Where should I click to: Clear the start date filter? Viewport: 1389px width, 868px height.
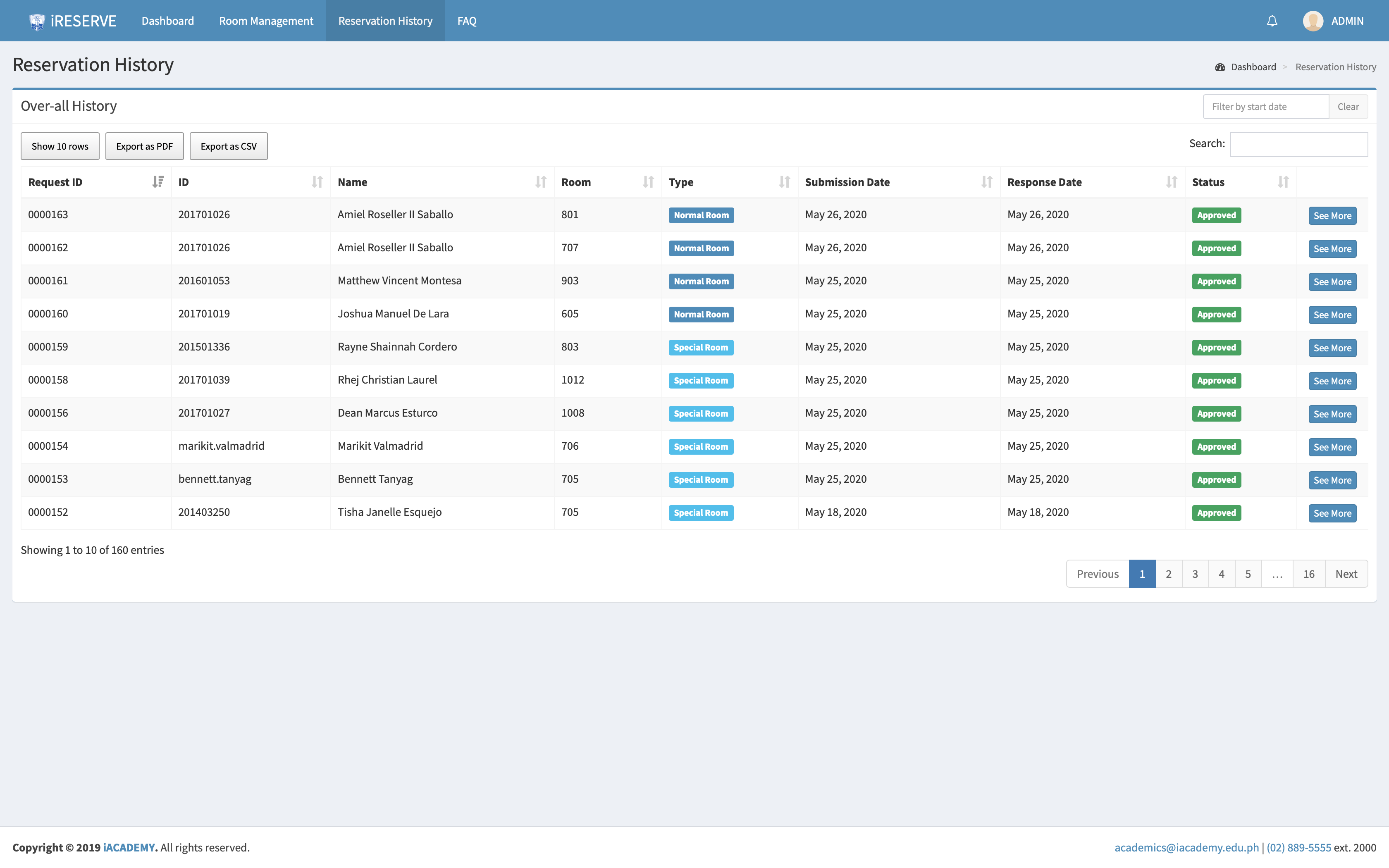click(x=1348, y=107)
